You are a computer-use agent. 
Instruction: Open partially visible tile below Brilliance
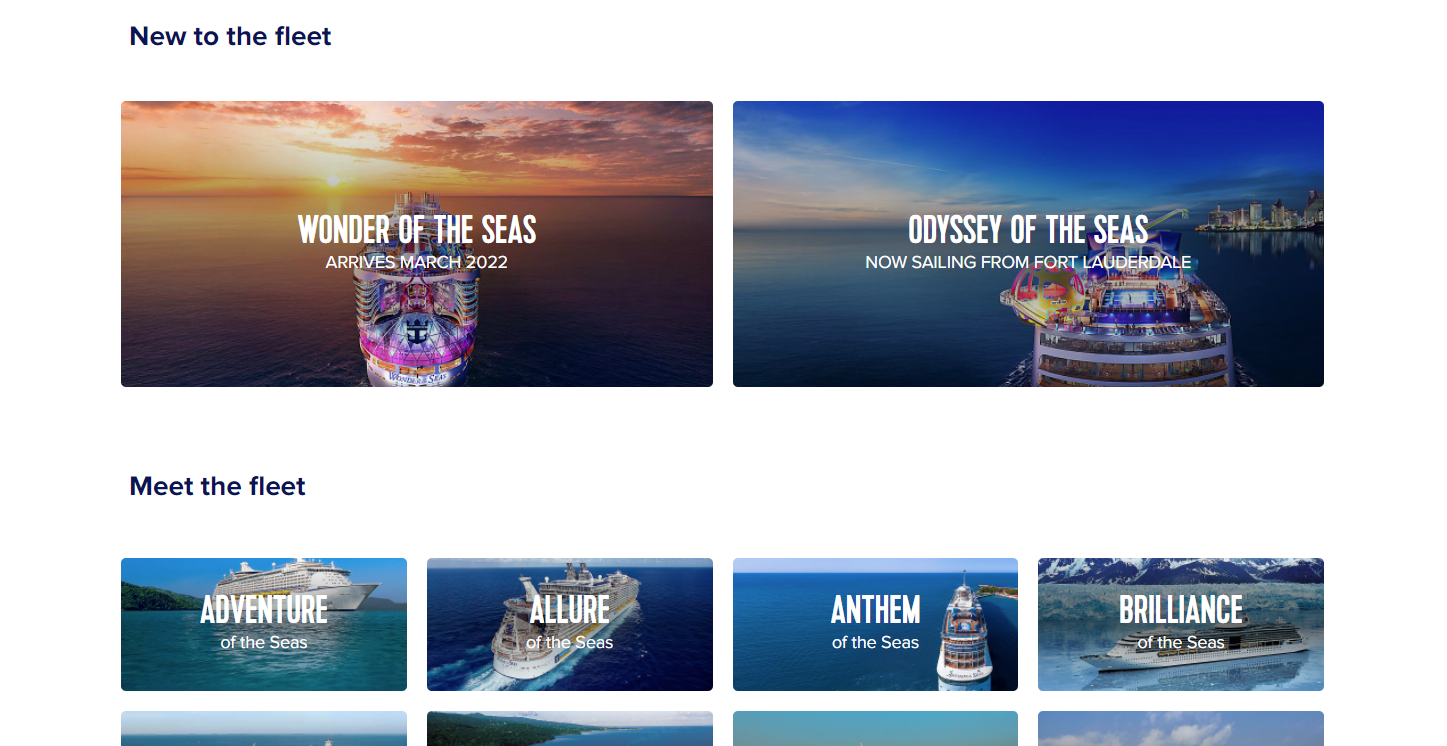click(1181, 729)
